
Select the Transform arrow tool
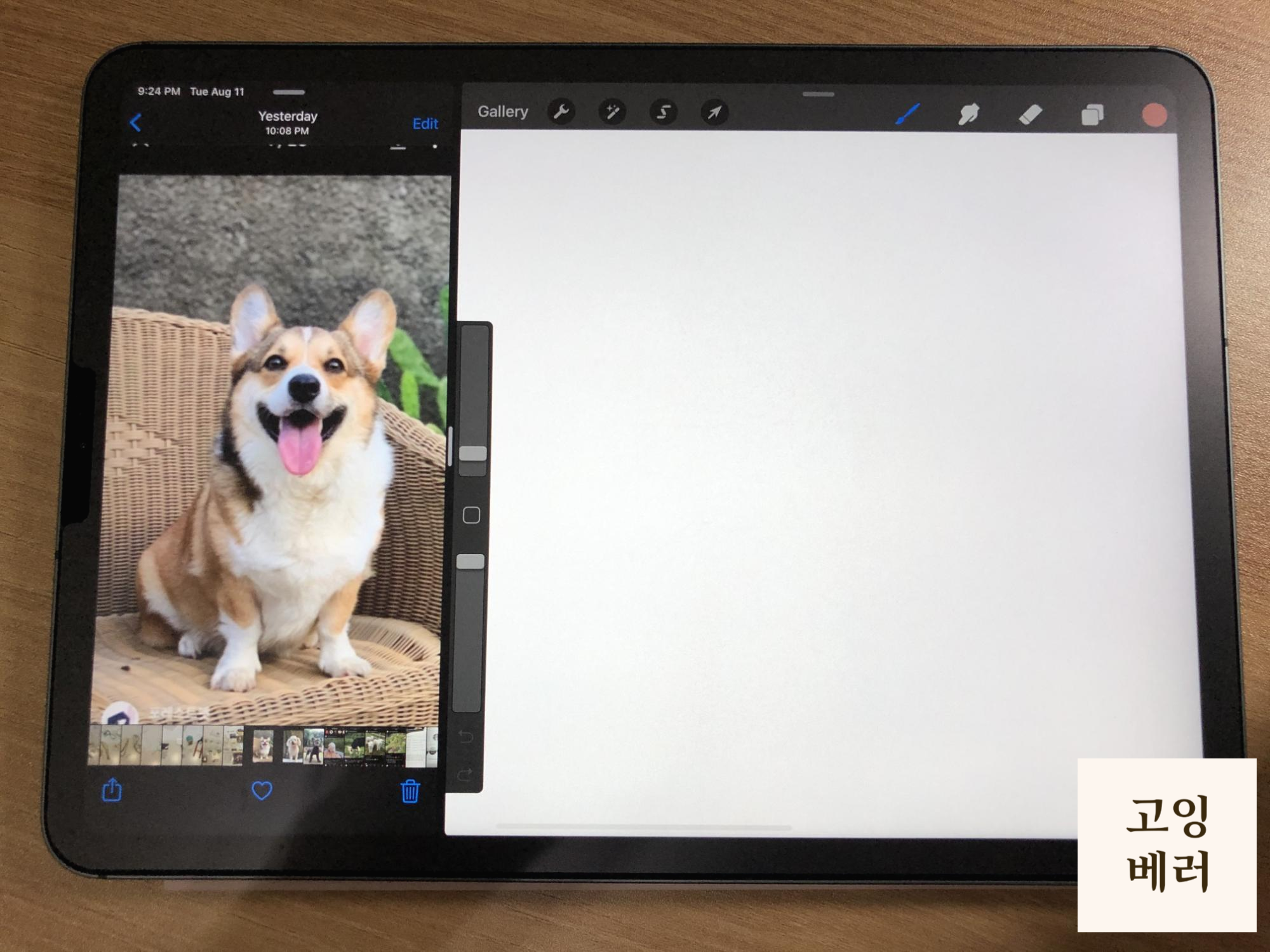[x=714, y=113]
